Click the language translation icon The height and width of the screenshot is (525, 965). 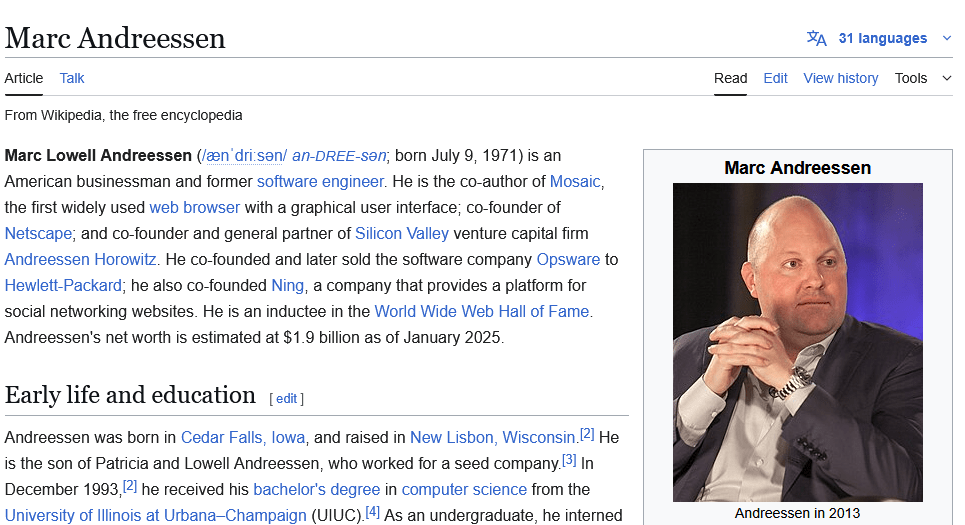tap(817, 38)
